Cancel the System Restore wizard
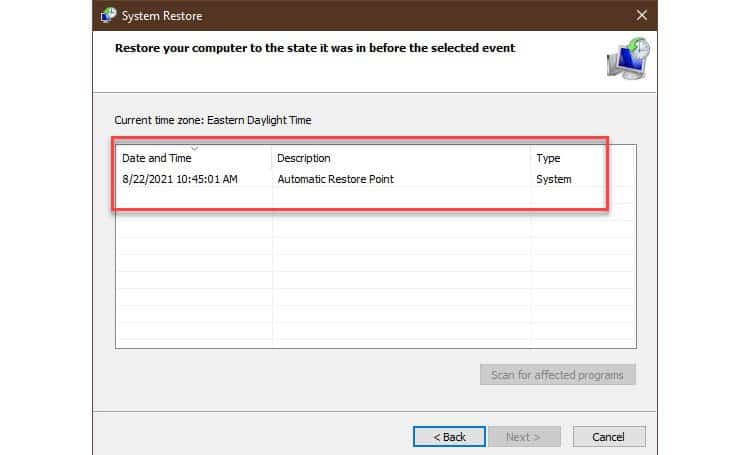Screen dimensions: 750x455 pos(609,437)
